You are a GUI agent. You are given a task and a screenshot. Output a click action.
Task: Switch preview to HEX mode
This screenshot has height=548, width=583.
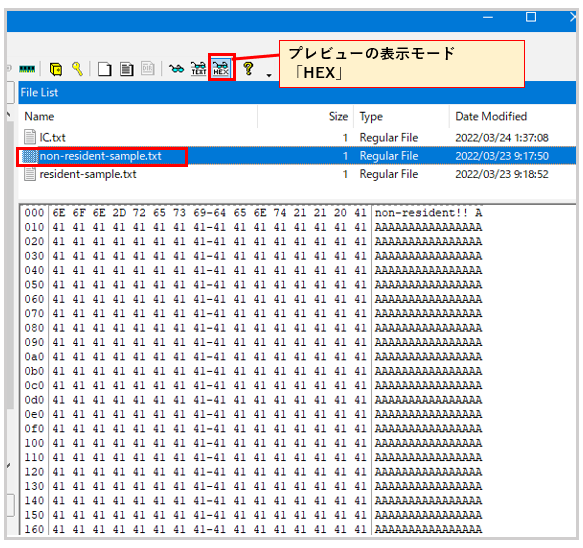pos(221,68)
